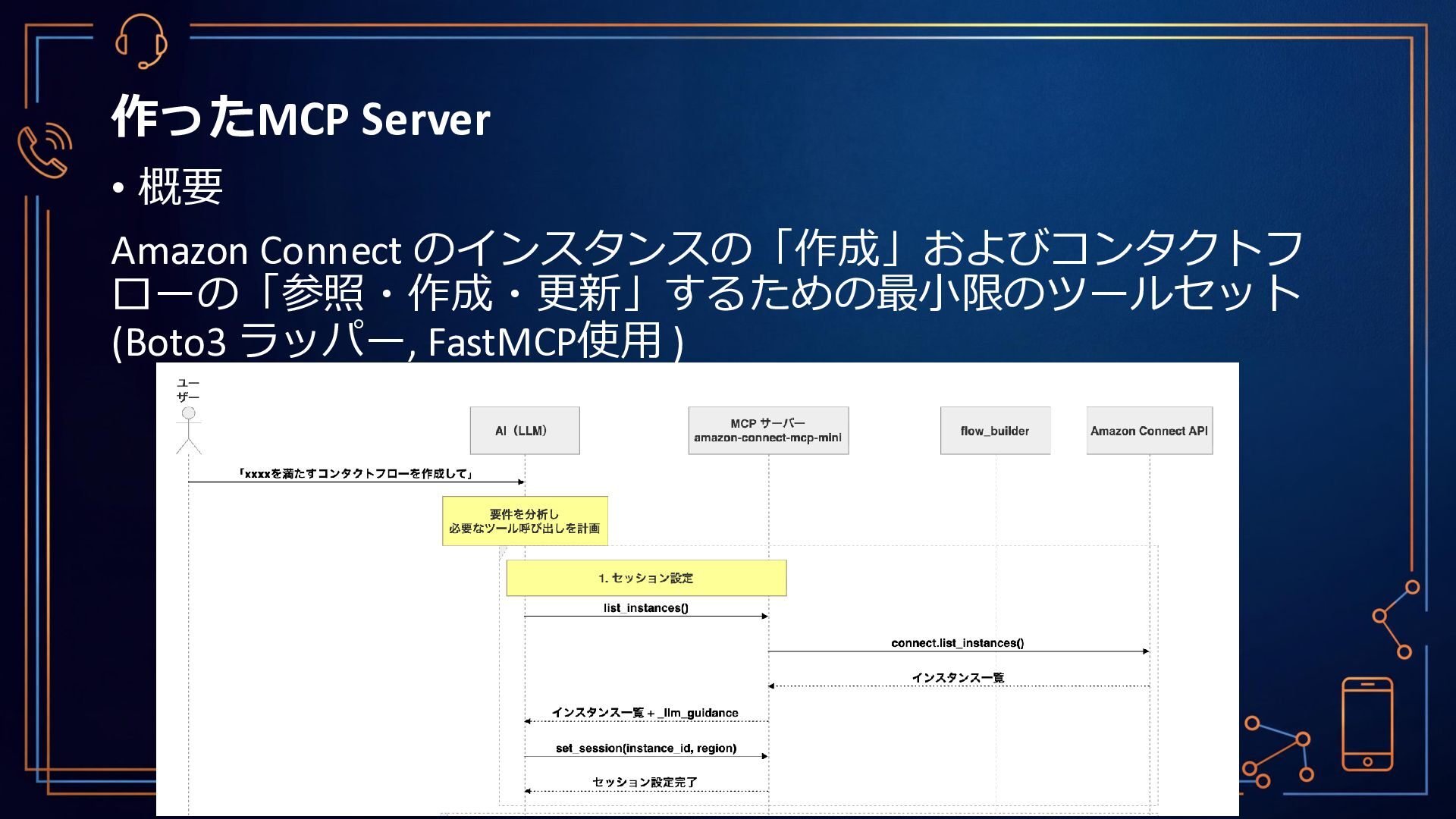Click the list_instances() message label

click(645, 607)
